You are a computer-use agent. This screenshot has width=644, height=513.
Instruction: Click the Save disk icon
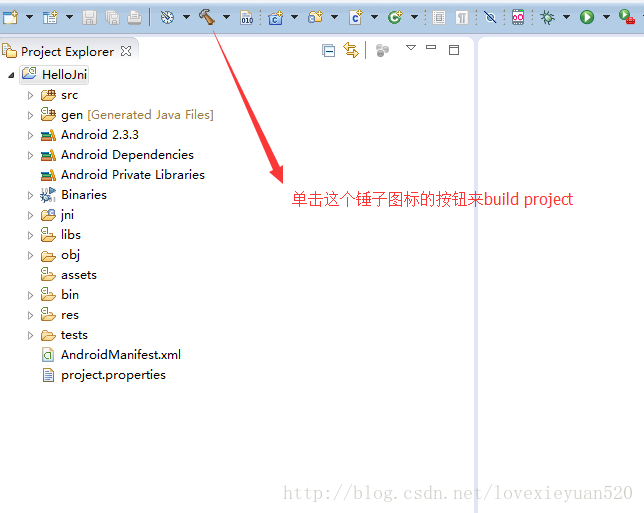[x=89, y=17]
